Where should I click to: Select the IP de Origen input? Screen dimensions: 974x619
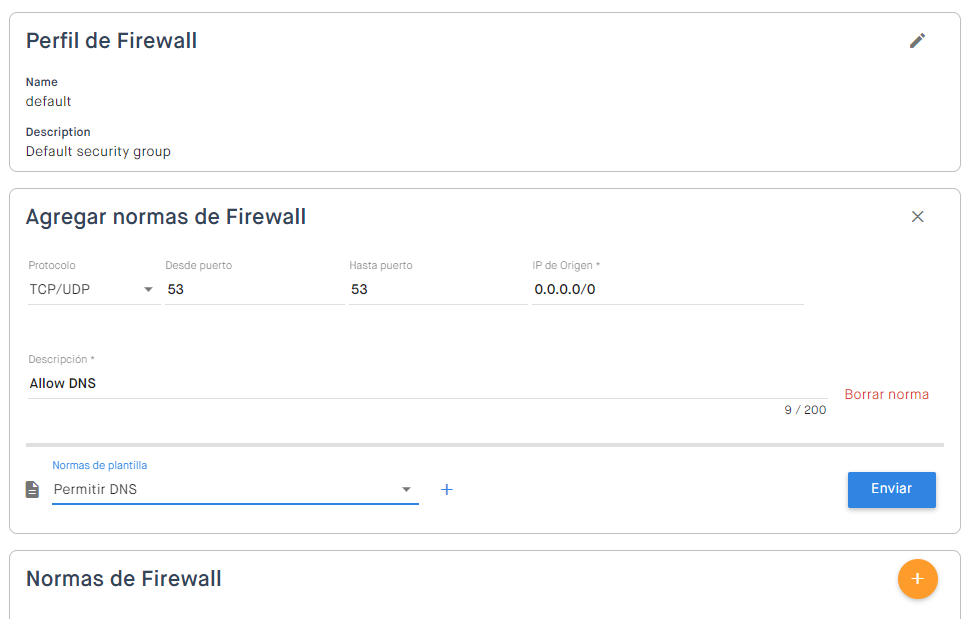point(667,290)
